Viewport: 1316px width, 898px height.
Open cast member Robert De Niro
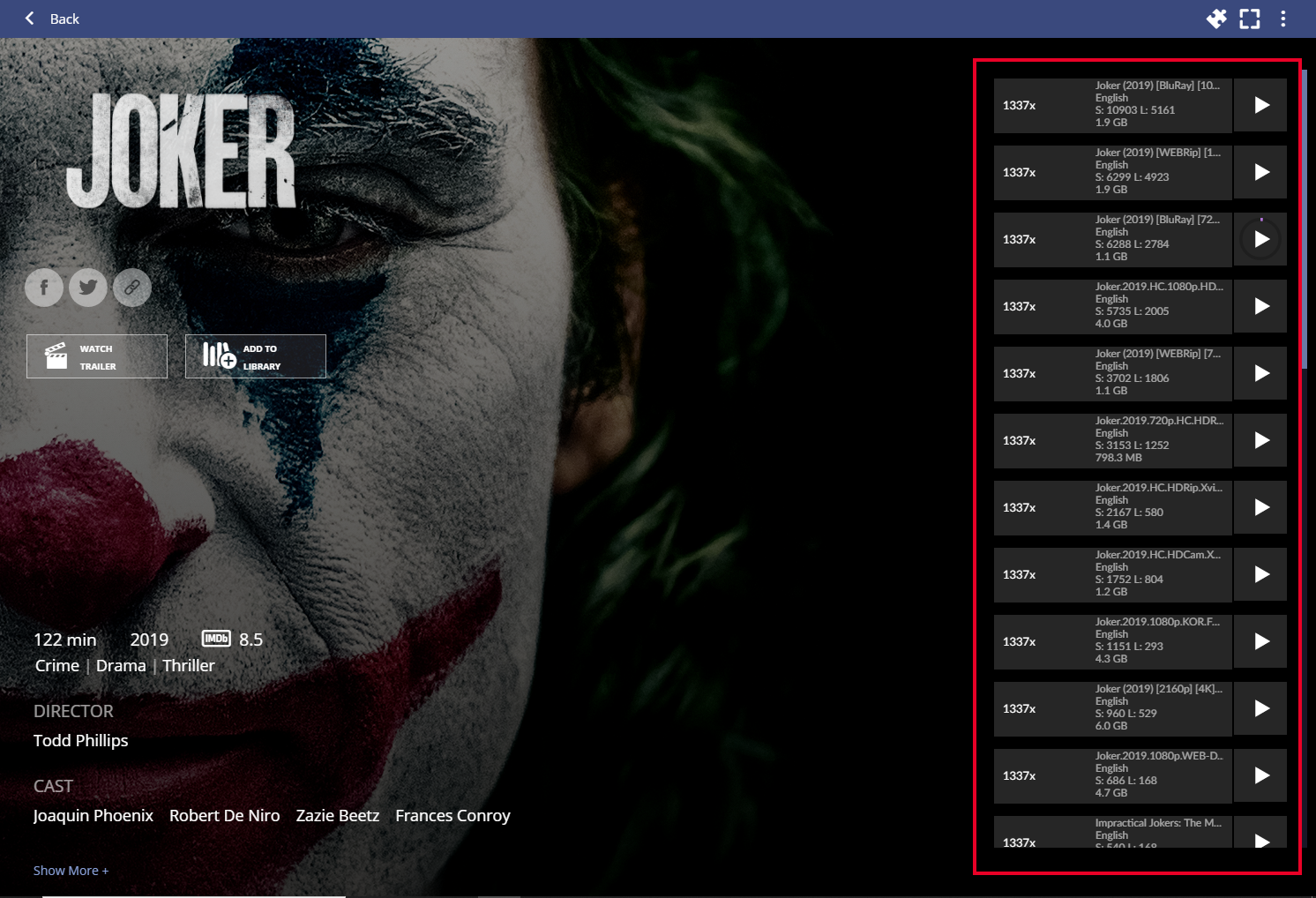point(225,816)
